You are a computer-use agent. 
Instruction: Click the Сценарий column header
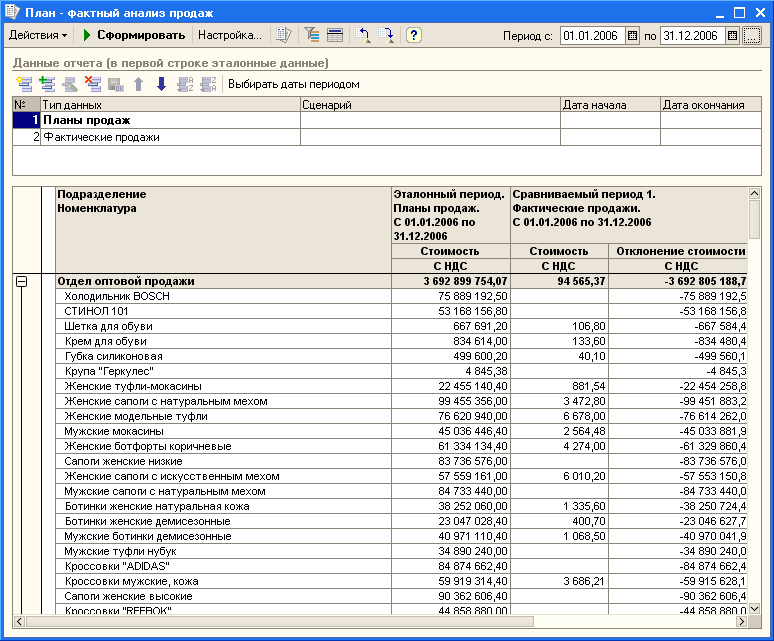[x=430, y=105]
